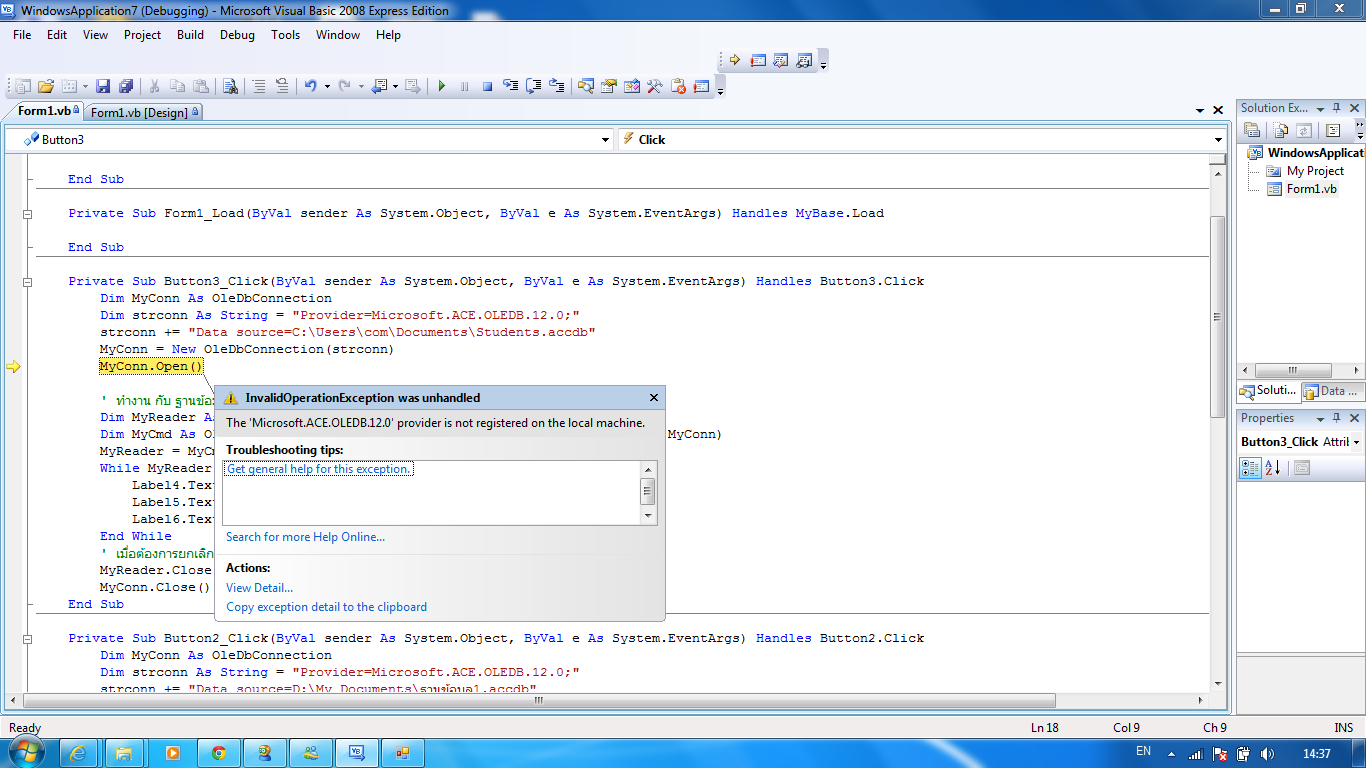Open the Button3_Click object dropdown in Properties

(1357, 442)
